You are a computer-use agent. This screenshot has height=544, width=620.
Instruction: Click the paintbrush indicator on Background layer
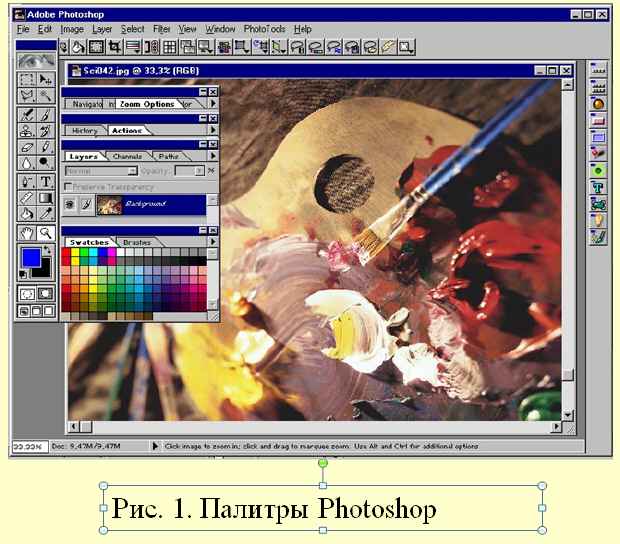click(x=86, y=204)
